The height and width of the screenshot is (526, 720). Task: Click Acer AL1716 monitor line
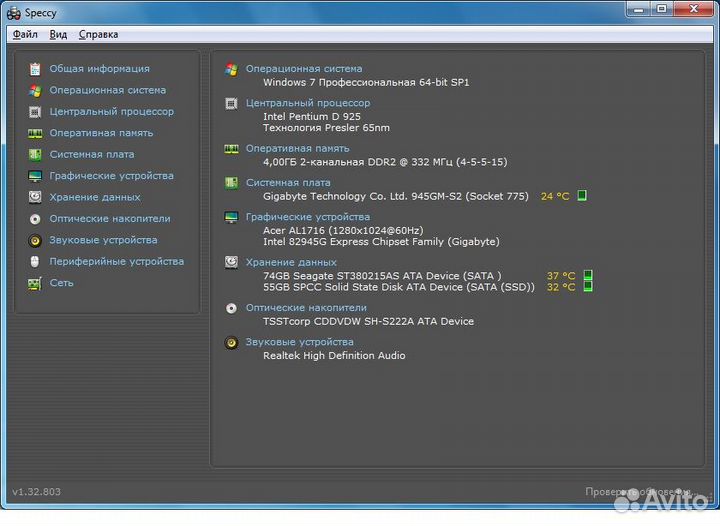pyautogui.click(x=343, y=230)
